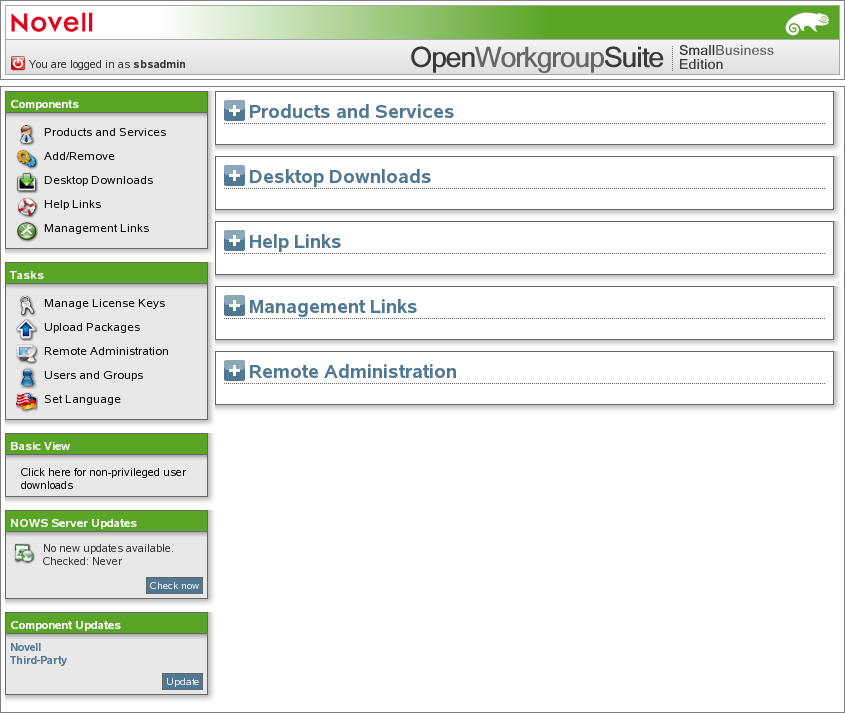The image size is (845, 713).
Task: Click the Remote Administration monitor icon
Action: [26, 353]
